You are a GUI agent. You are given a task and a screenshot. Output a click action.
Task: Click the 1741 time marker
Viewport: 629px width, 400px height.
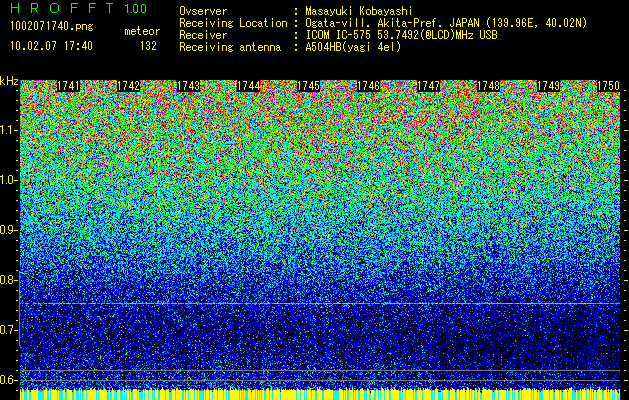click(x=69, y=86)
